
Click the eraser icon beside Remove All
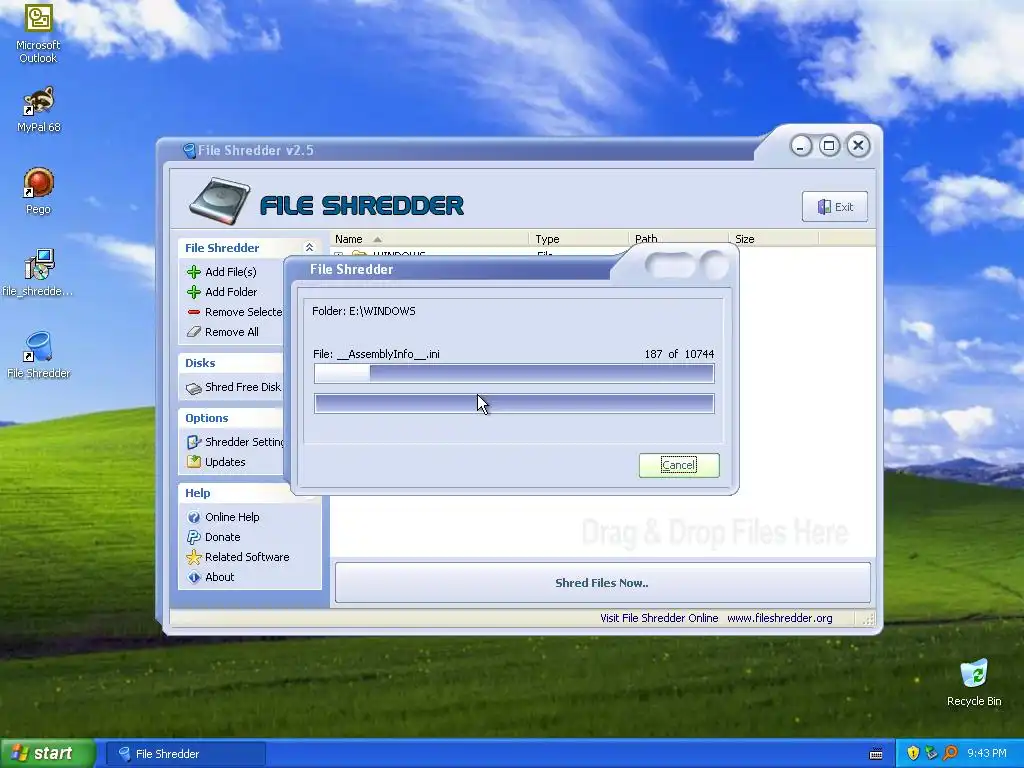[194, 332]
